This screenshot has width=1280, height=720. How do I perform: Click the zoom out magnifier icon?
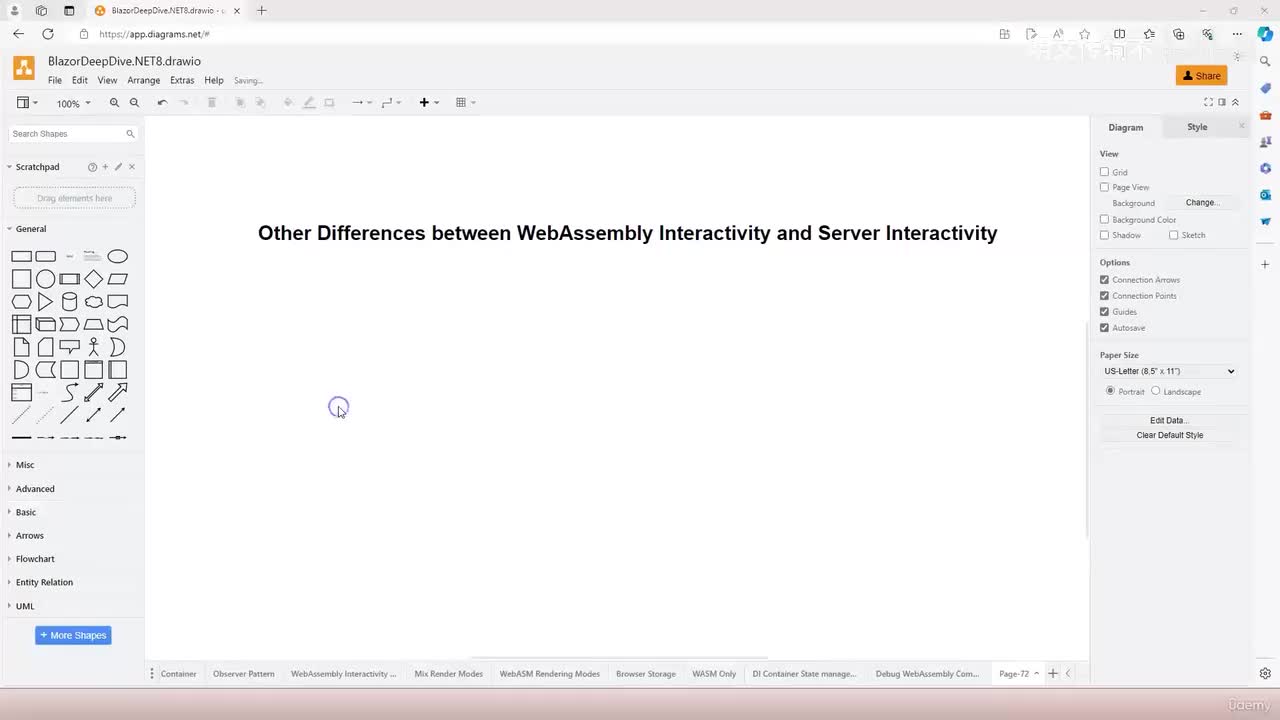[134, 103]
